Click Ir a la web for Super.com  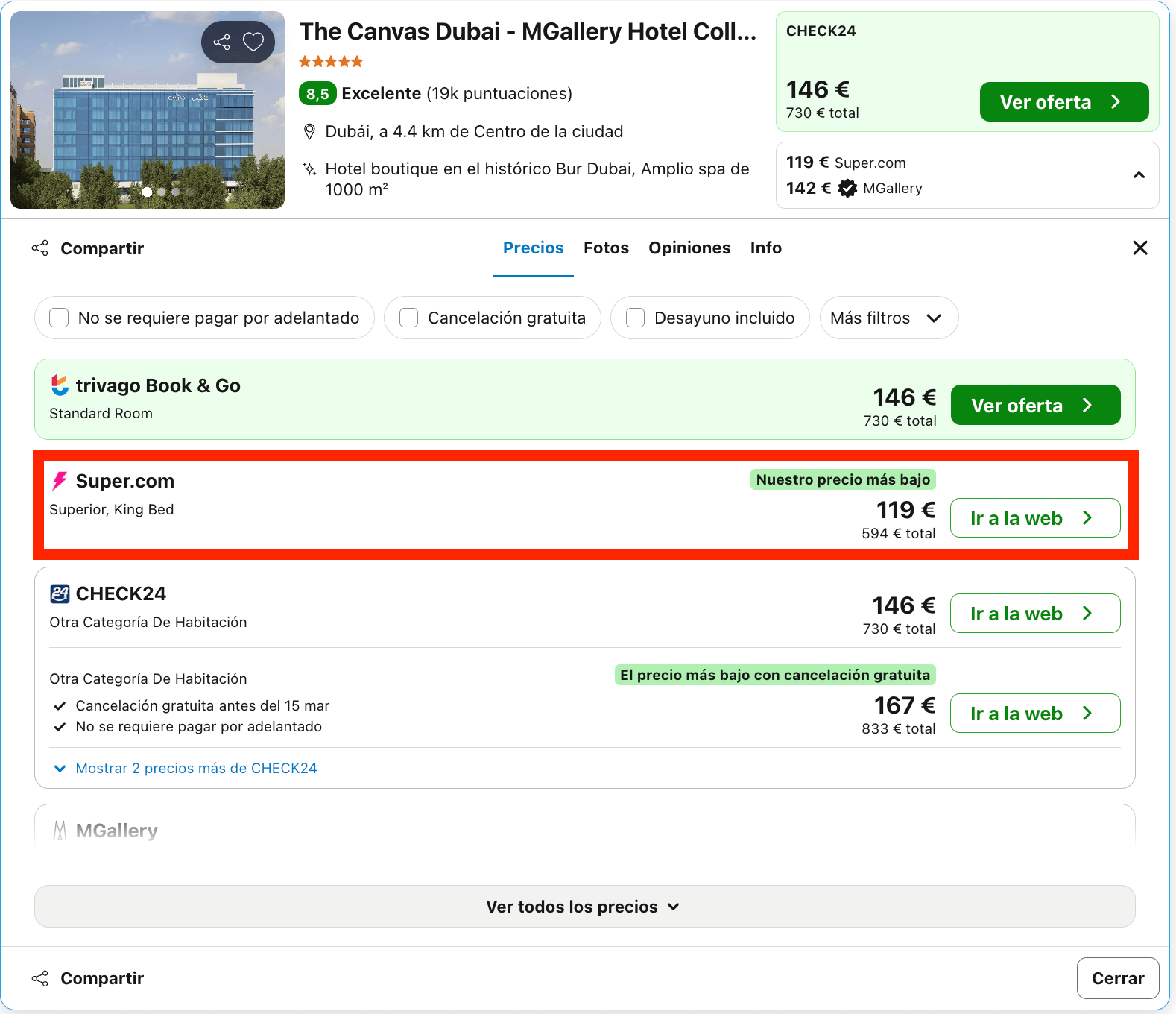1035,517
